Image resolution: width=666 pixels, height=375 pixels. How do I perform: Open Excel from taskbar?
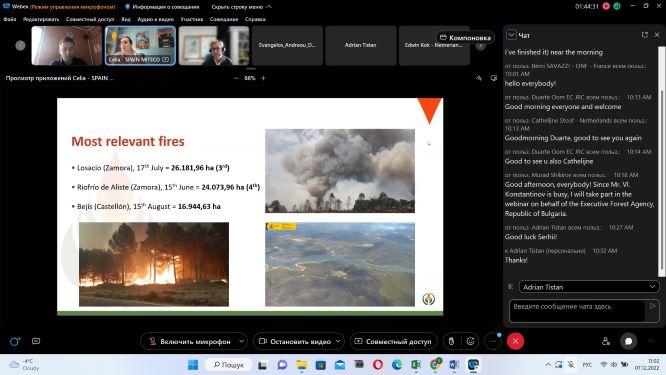point(416,365)
